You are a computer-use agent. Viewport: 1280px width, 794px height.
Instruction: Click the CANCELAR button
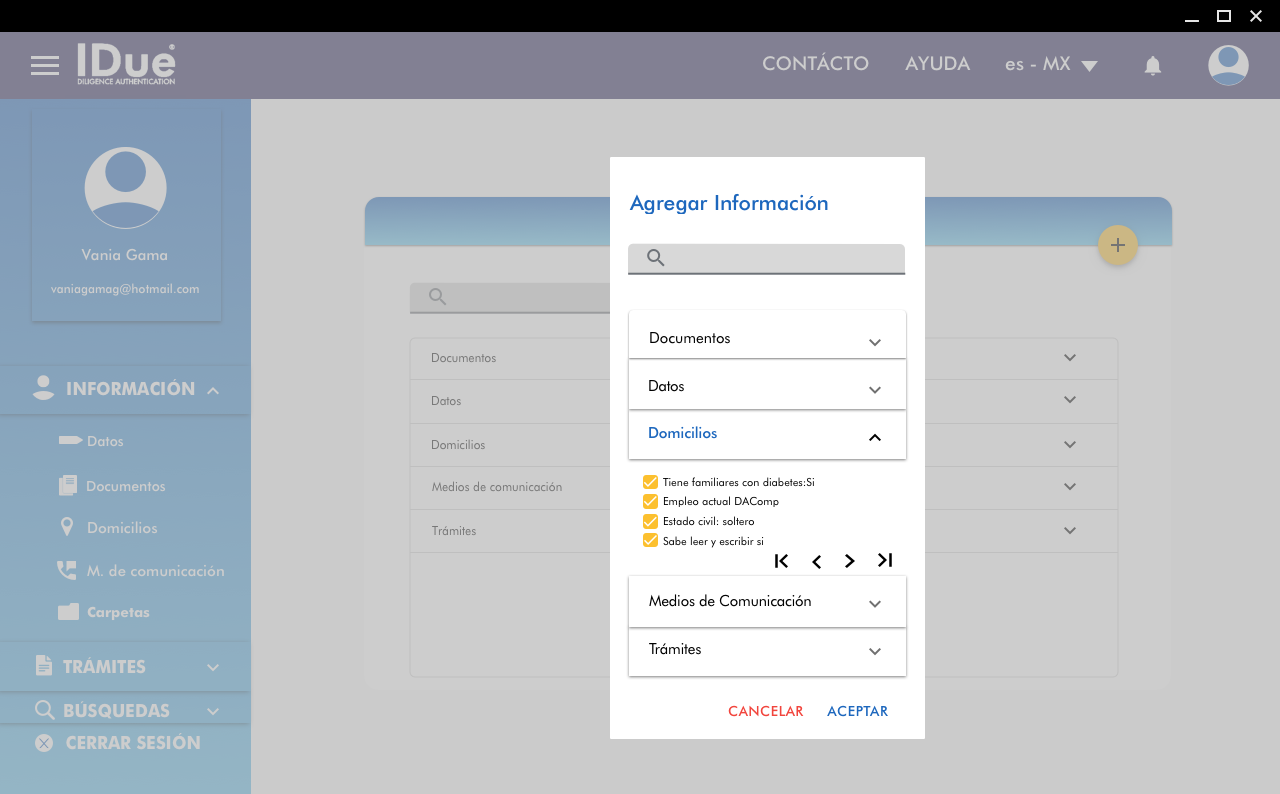[x=765, y=712]
